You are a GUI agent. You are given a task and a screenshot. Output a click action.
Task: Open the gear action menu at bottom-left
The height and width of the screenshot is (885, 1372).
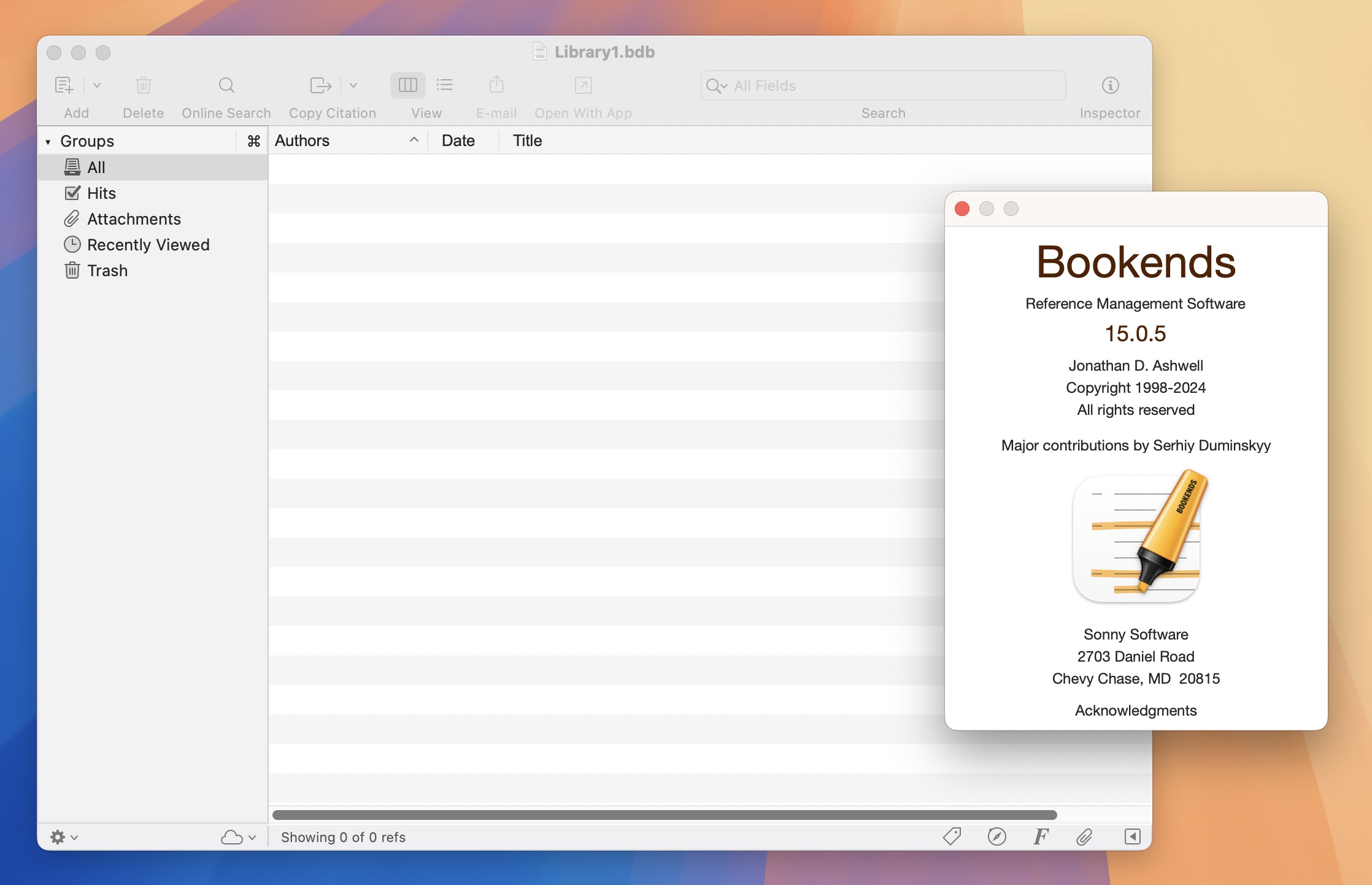tap(64, 837)
